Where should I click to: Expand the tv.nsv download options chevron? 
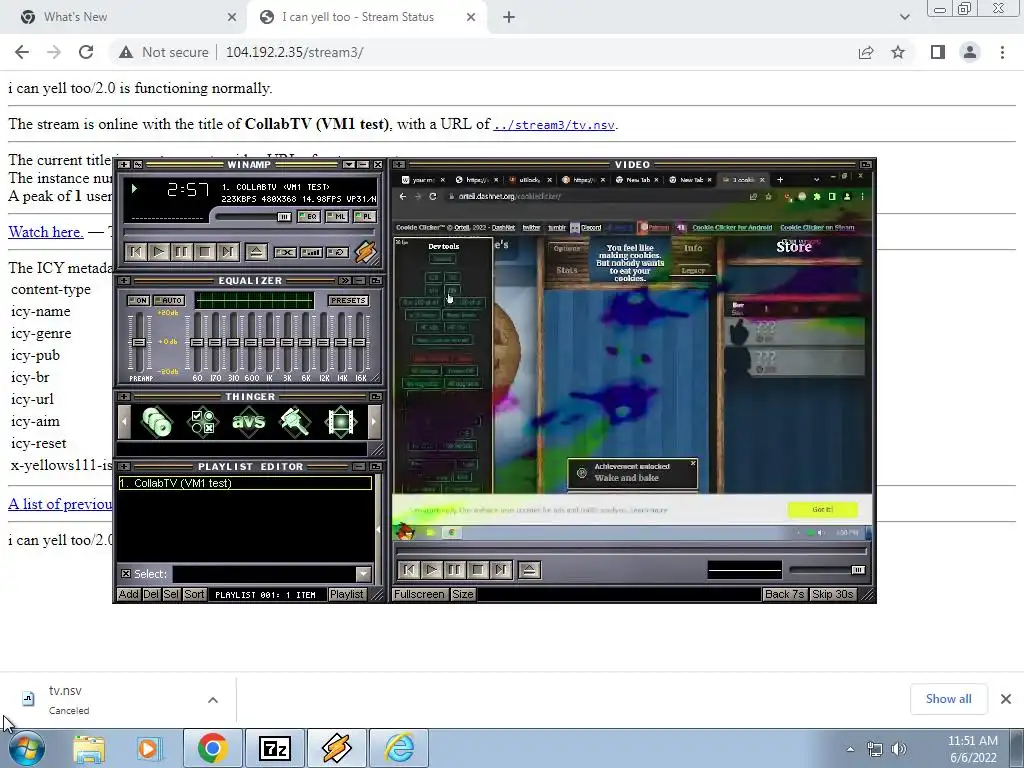click(x=213, y=700)
